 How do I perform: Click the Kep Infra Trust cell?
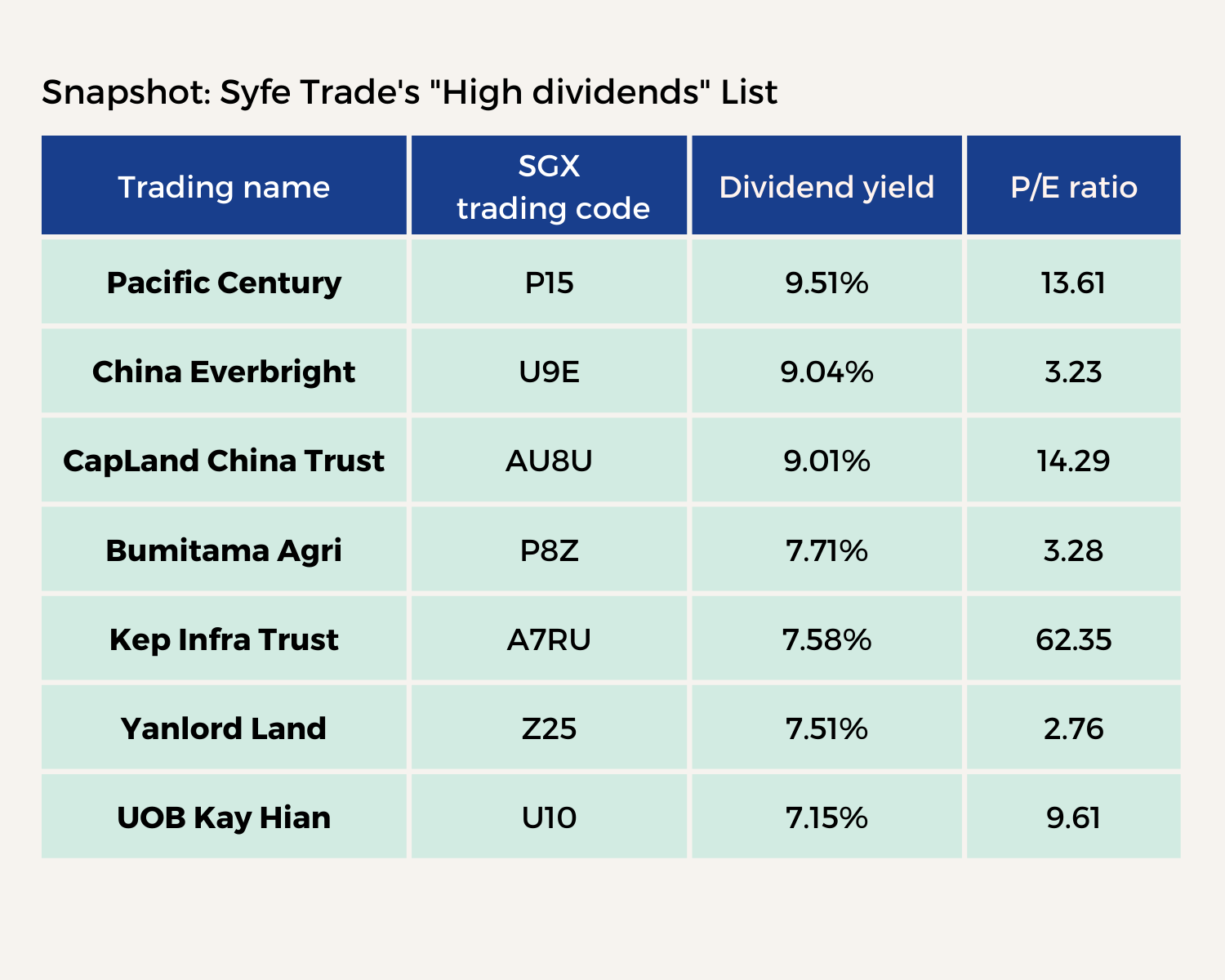224,639
